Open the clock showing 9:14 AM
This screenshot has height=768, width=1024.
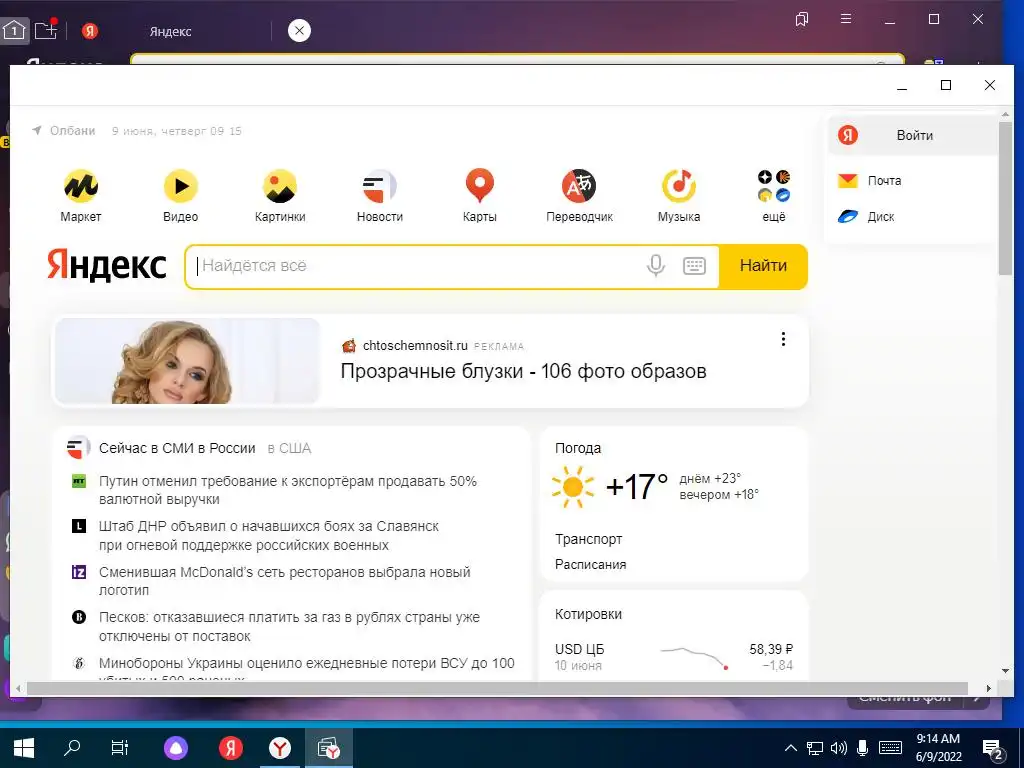pos(938,748)
